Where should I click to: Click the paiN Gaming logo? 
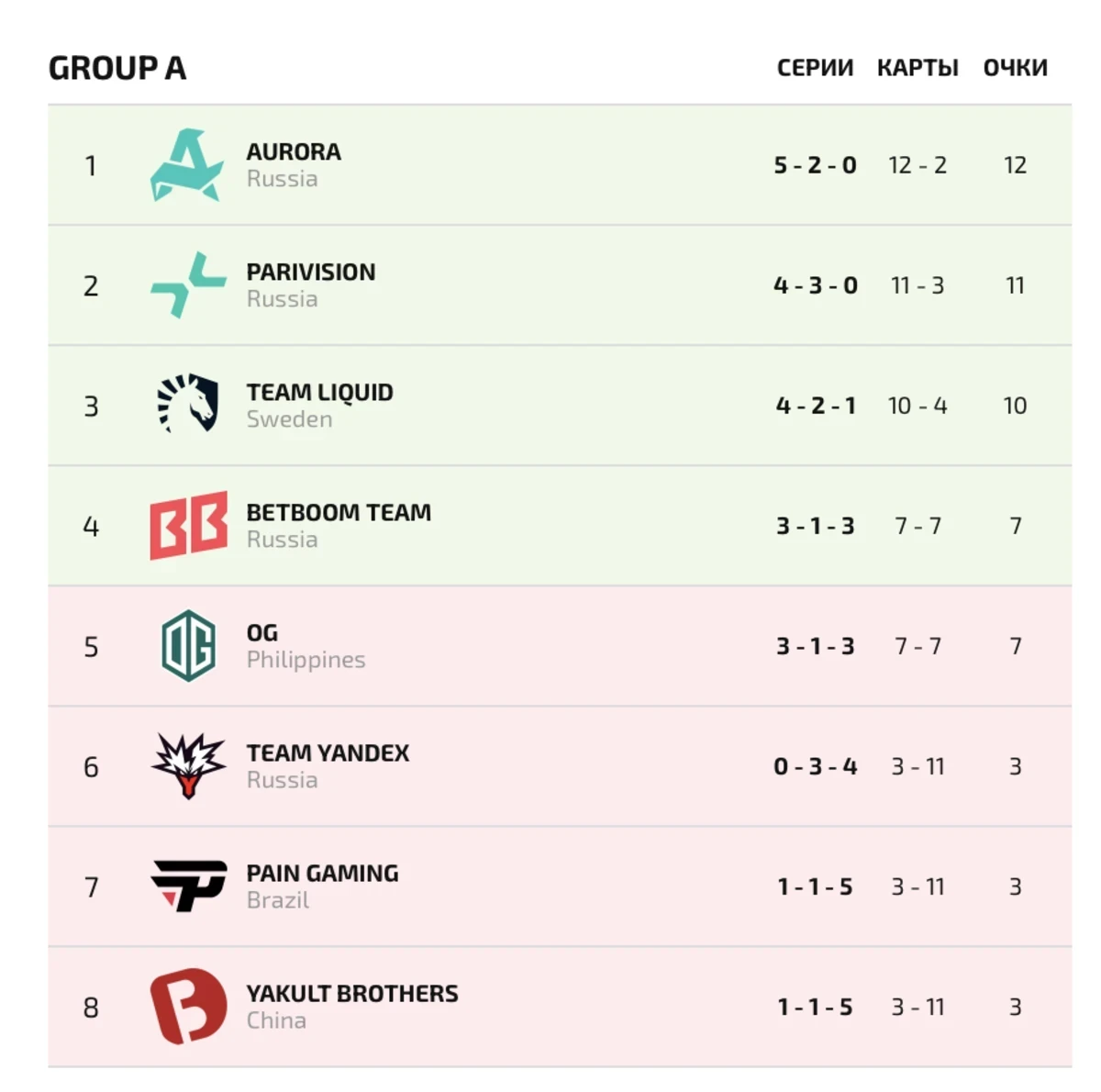(x=188, y=886)
